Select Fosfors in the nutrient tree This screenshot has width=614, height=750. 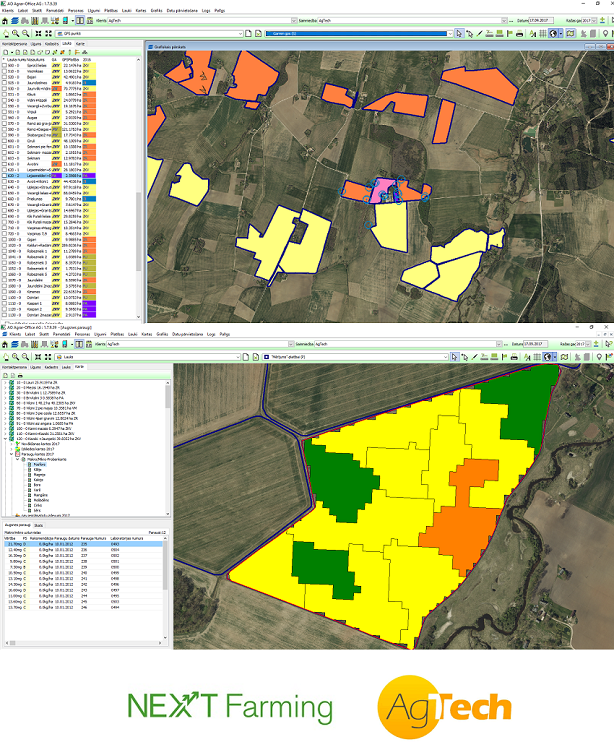pos(40,464)
